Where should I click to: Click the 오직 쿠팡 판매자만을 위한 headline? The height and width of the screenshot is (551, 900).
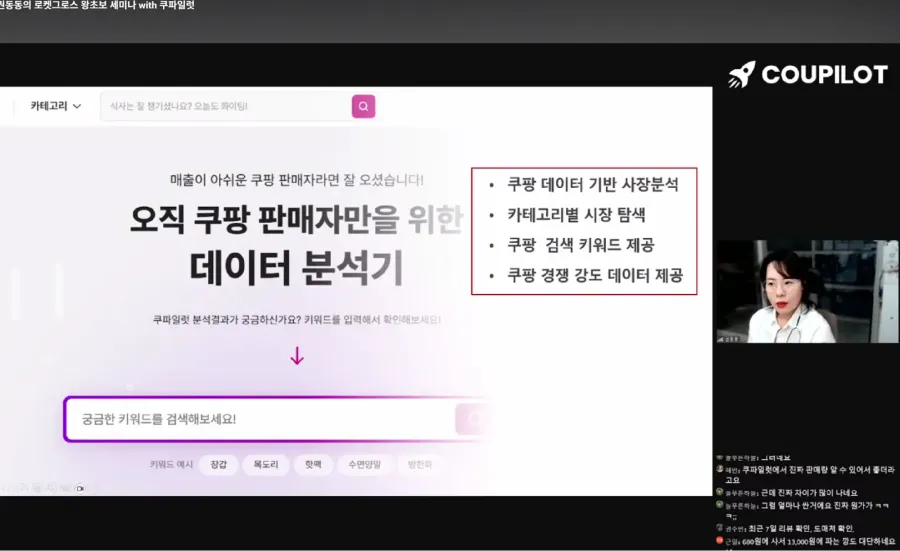(x=296, y=219)
